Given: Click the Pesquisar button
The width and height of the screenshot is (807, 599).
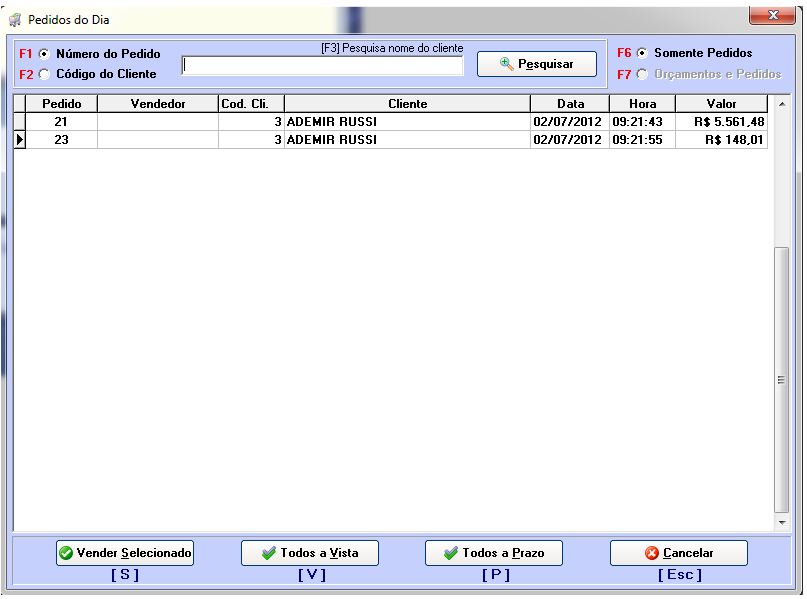Looking at the screenshot, I should click(x=537, y=64).
